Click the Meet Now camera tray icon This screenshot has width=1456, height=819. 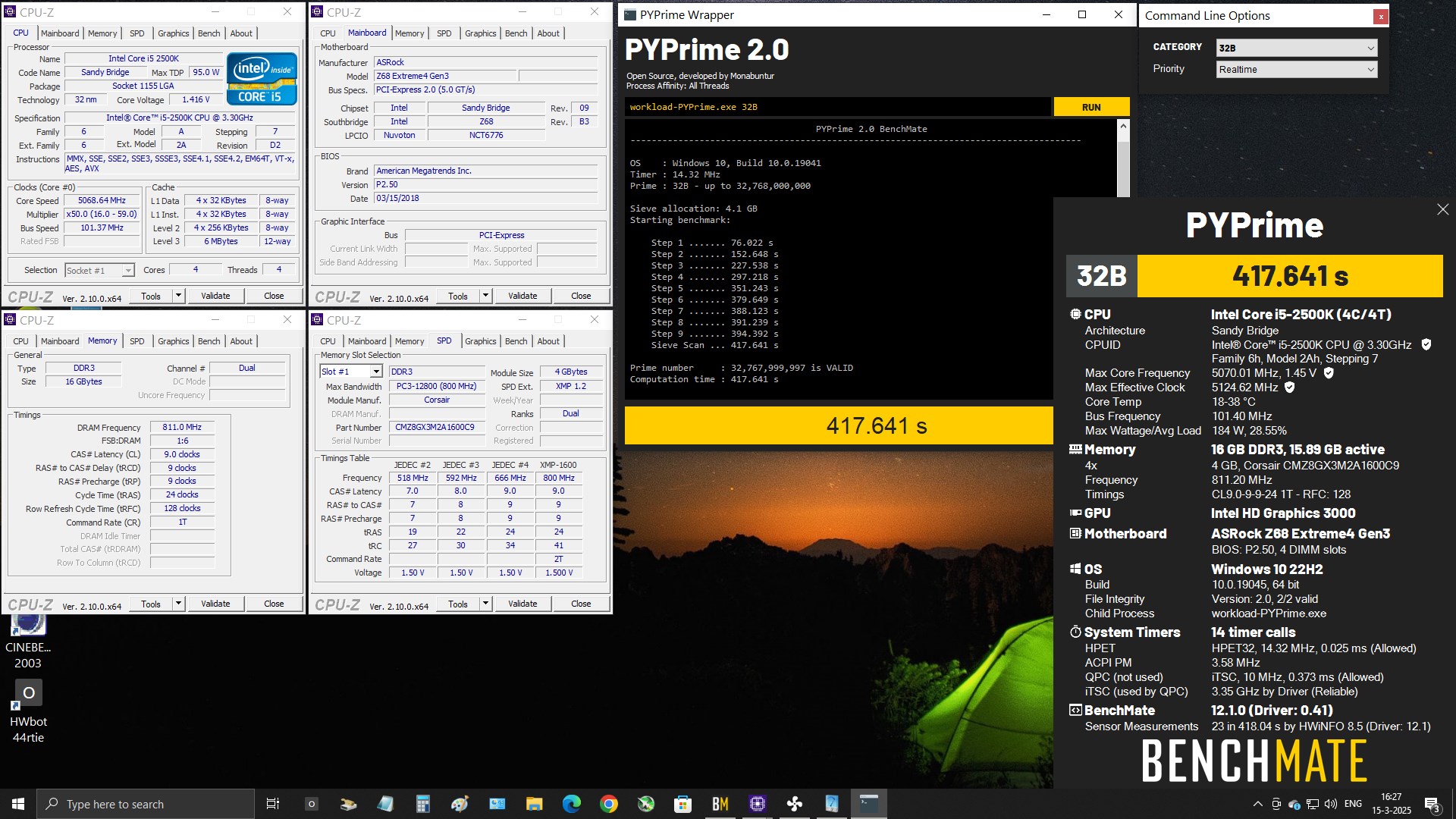pos(1276,804)
